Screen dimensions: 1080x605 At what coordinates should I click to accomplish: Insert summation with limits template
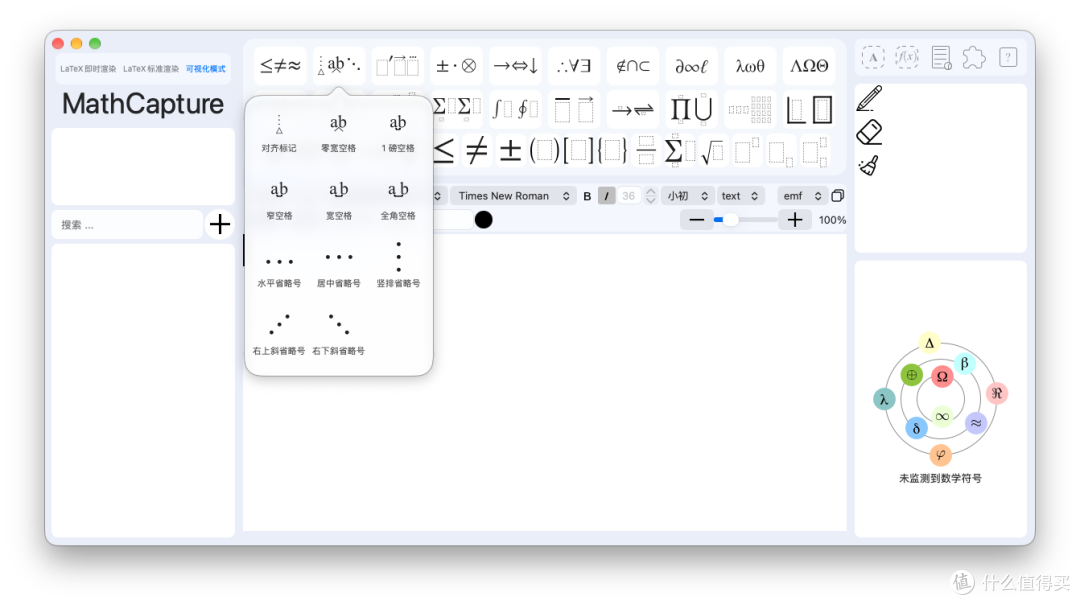click(679, 151)
